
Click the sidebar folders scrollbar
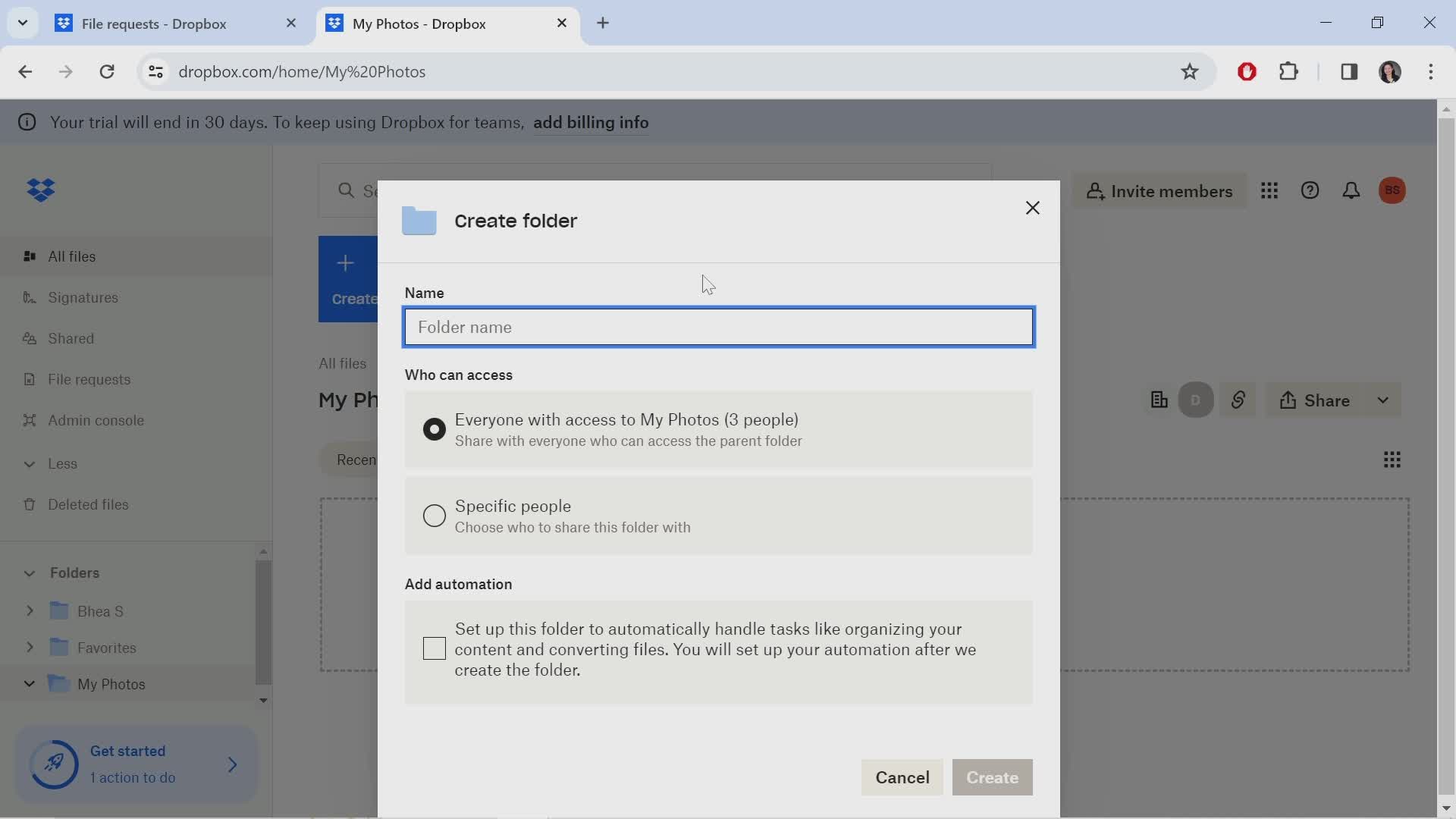tap(263, 622)
